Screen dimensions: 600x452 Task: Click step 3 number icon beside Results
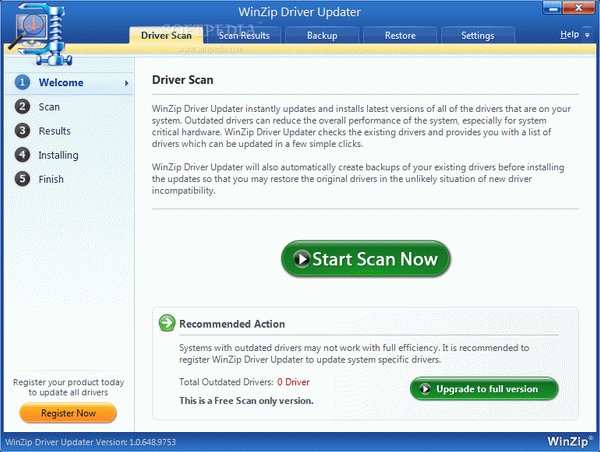point(22,131)
